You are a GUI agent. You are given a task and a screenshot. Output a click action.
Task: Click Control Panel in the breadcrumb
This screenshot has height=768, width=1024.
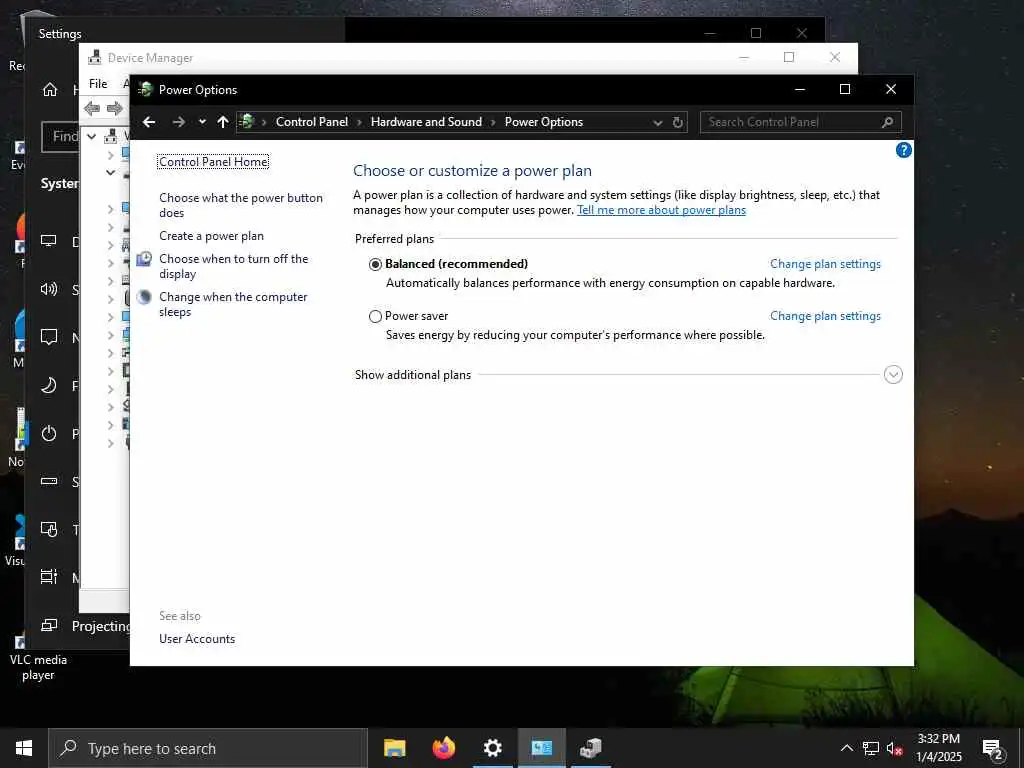[312, 122]
